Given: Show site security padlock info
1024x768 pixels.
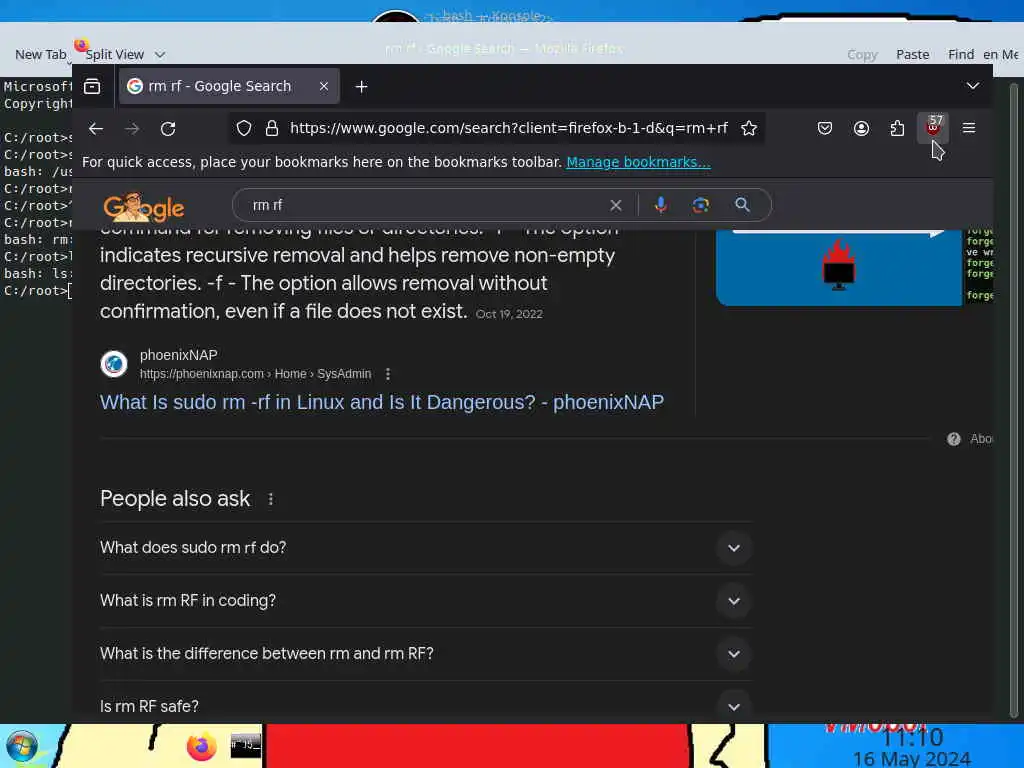Looking at the screenshot, I should coord(272,129).
